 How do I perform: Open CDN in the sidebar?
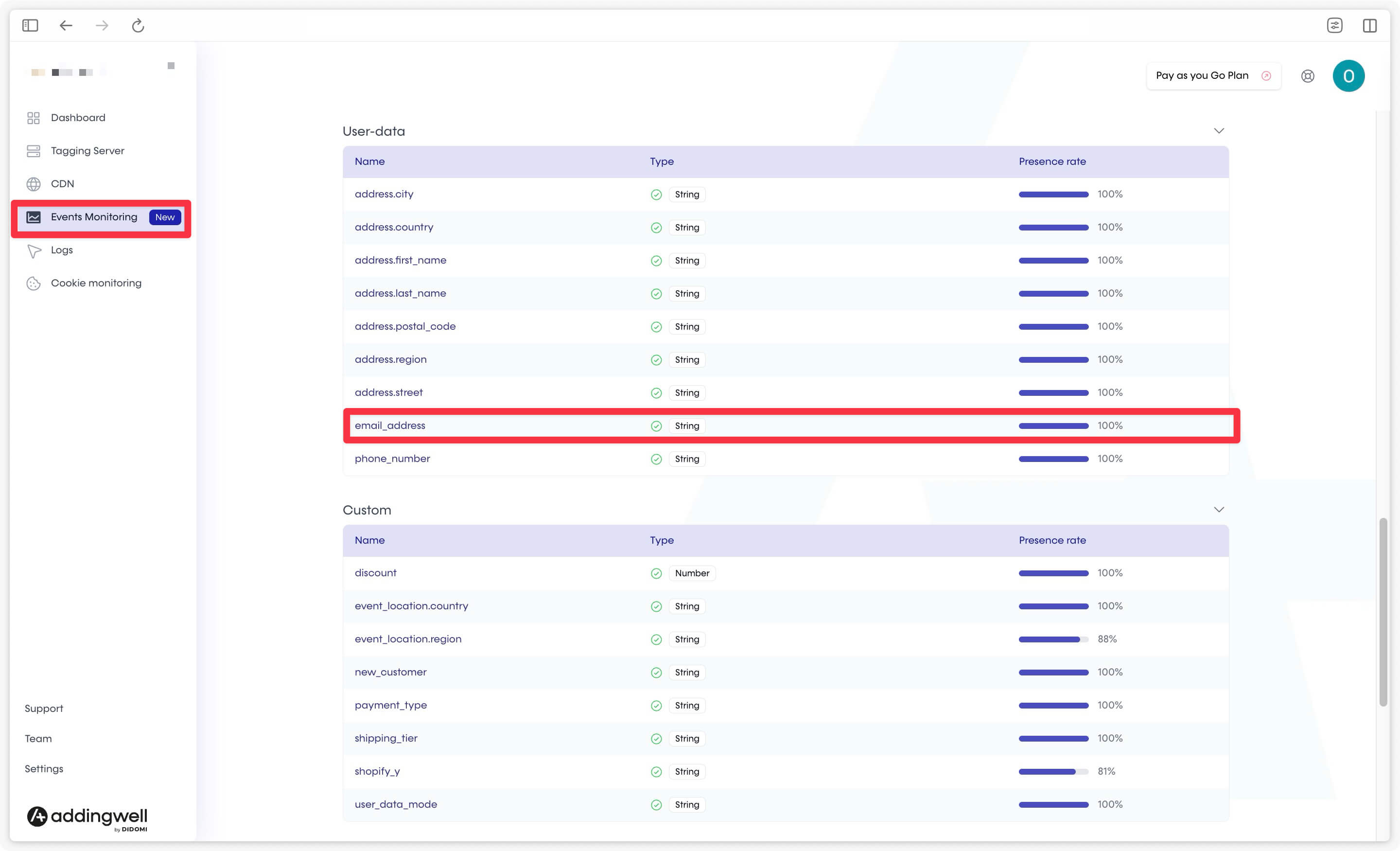point(63,184)
